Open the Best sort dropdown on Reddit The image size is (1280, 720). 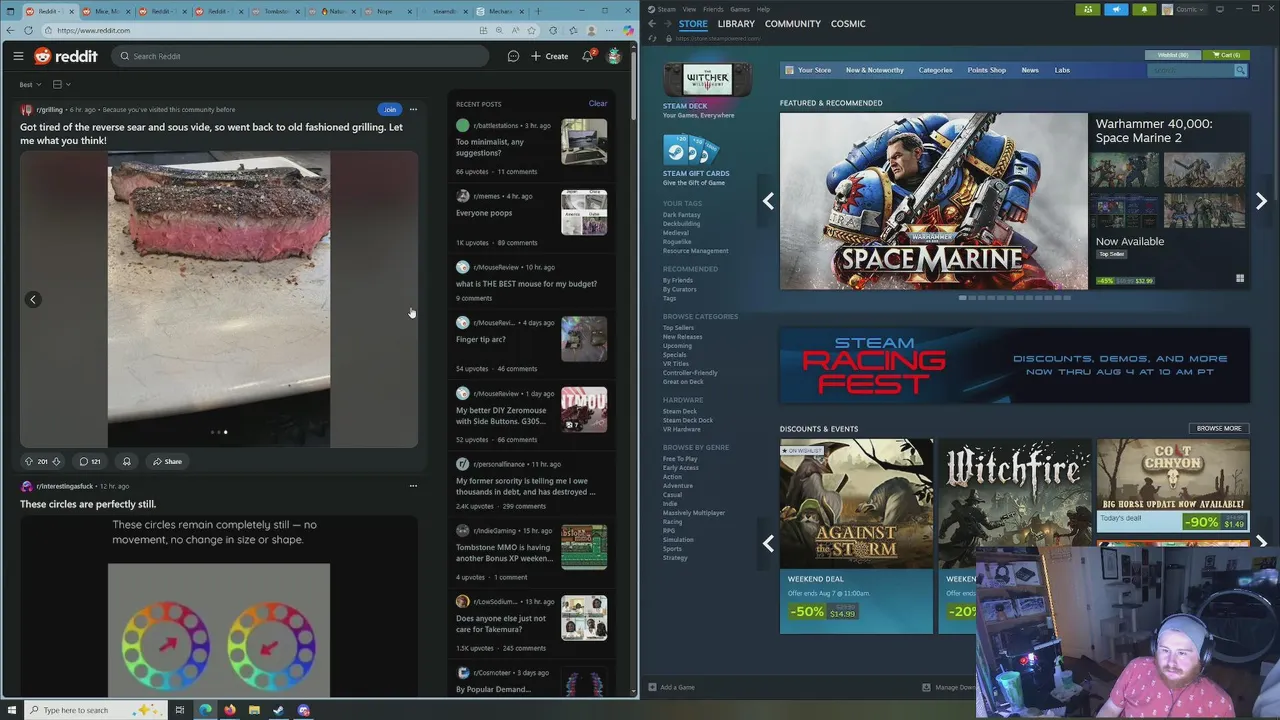click(31, 84)
